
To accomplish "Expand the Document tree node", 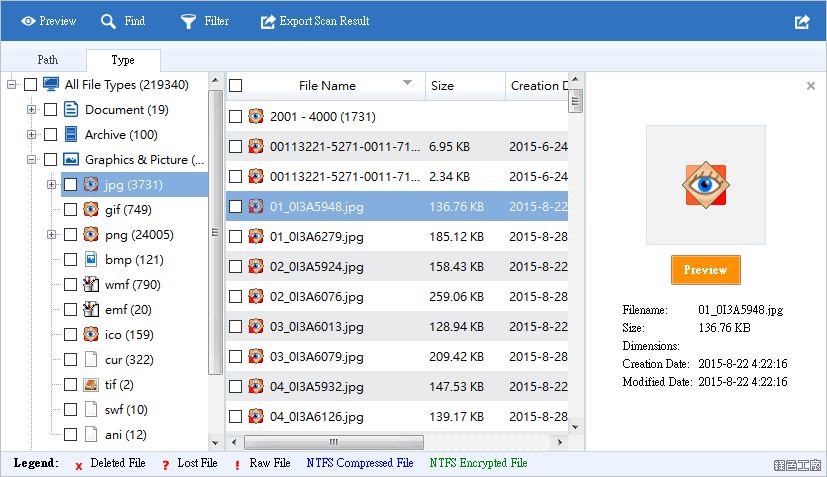I will (x=32, y=109).
